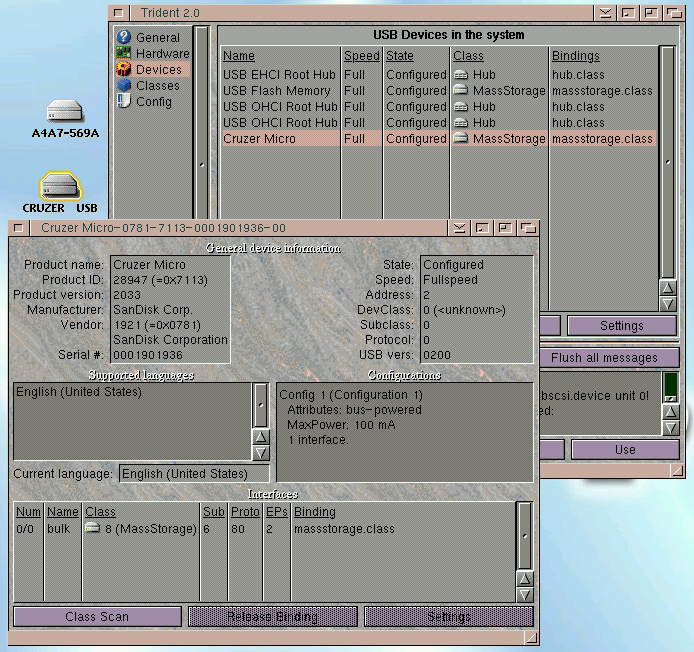694x652 pixels.
Task: Select English (United States) in Supported languages
Action: click(x=132, y=392)
